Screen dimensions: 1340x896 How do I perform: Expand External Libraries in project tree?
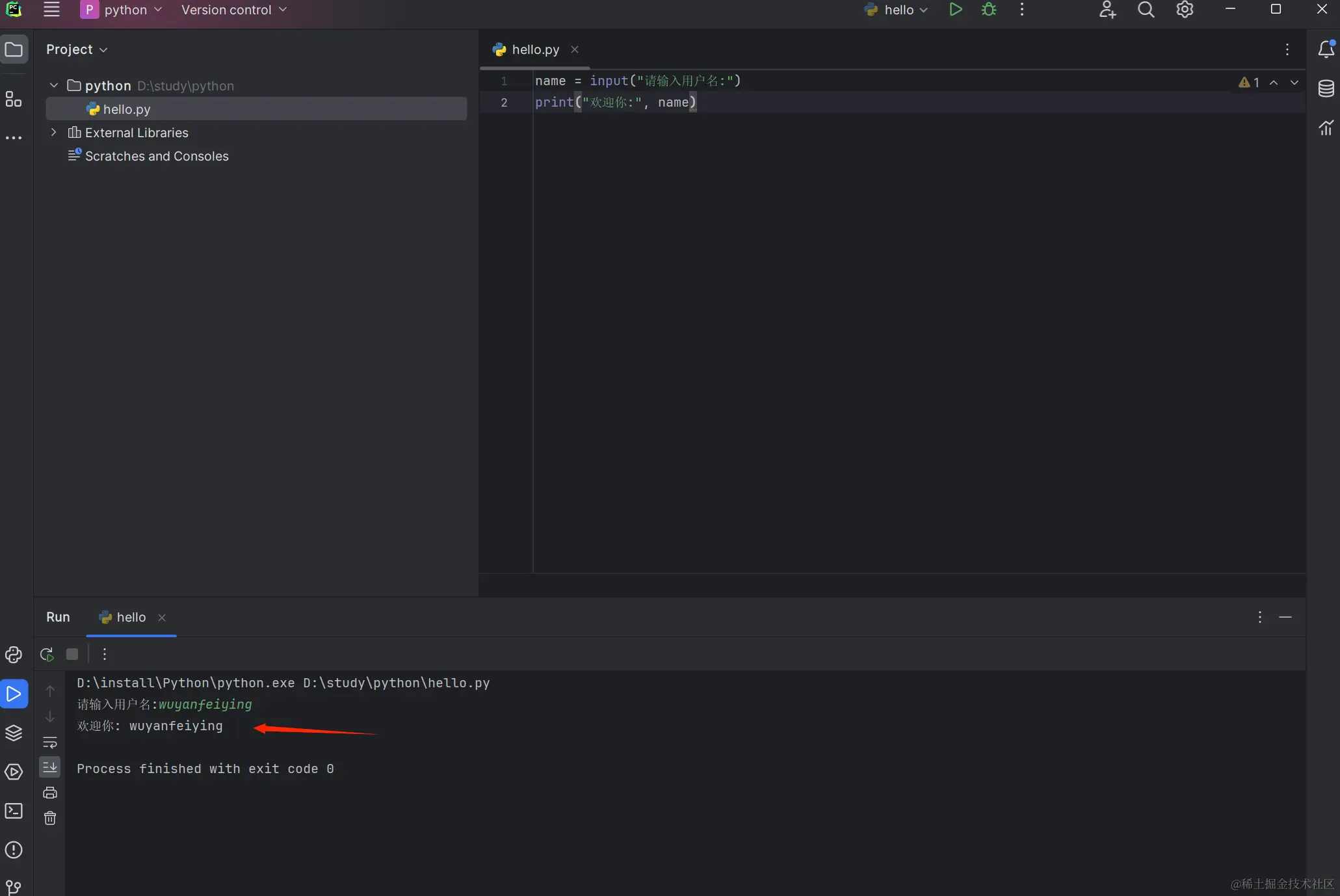click(54, 132)
